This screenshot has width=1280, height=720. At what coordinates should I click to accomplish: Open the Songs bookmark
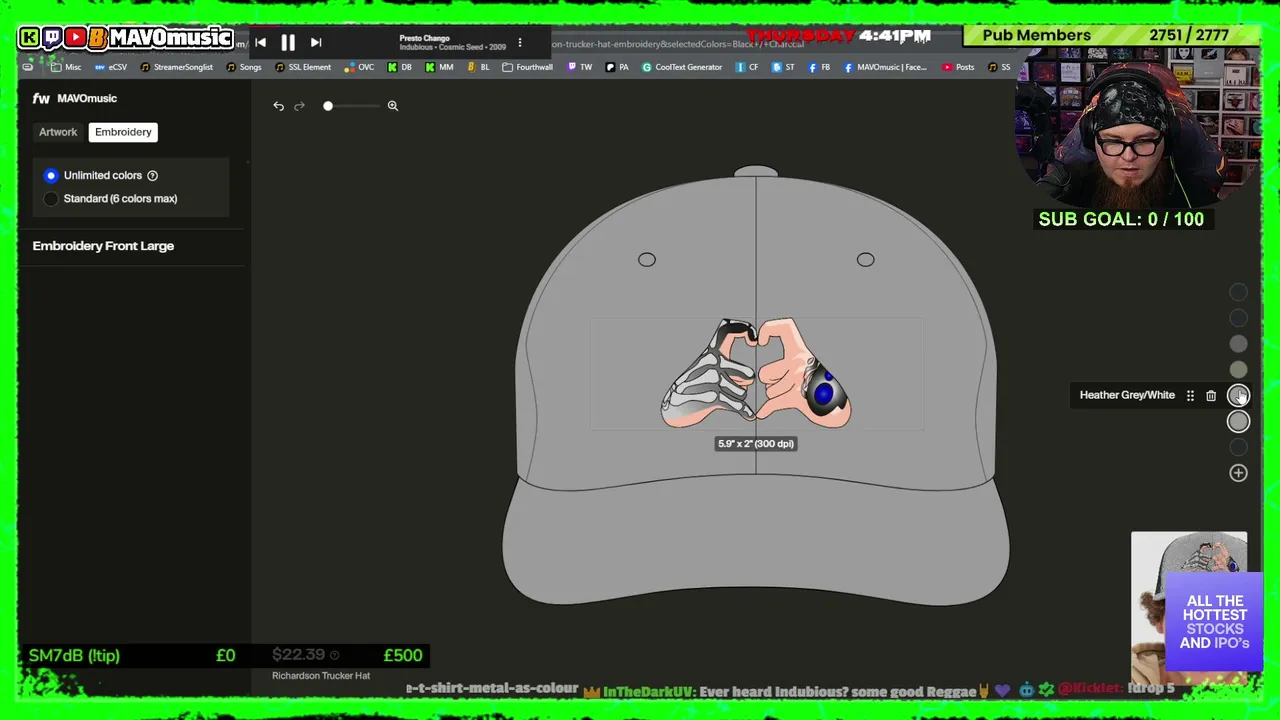pyautogui.click(x=244, y=67)
